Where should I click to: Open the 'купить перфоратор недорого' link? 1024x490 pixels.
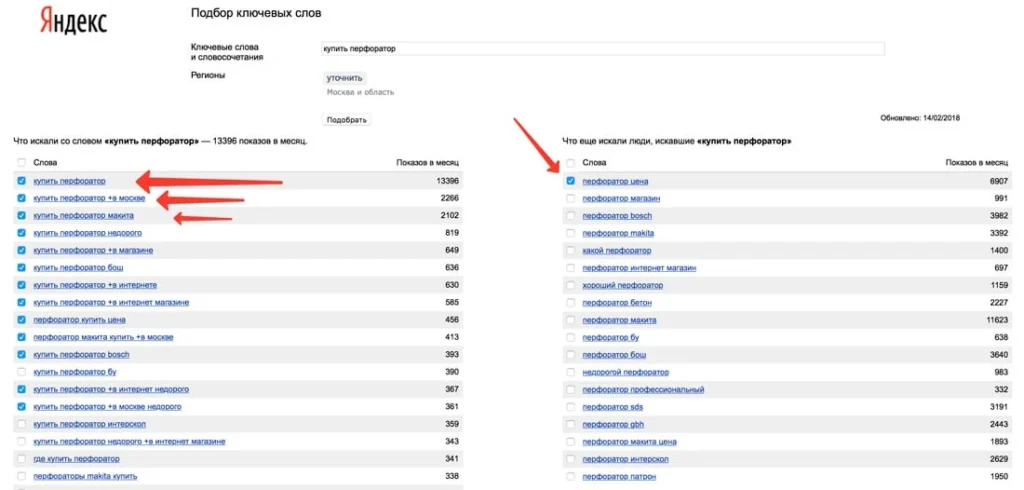point(88,233)
